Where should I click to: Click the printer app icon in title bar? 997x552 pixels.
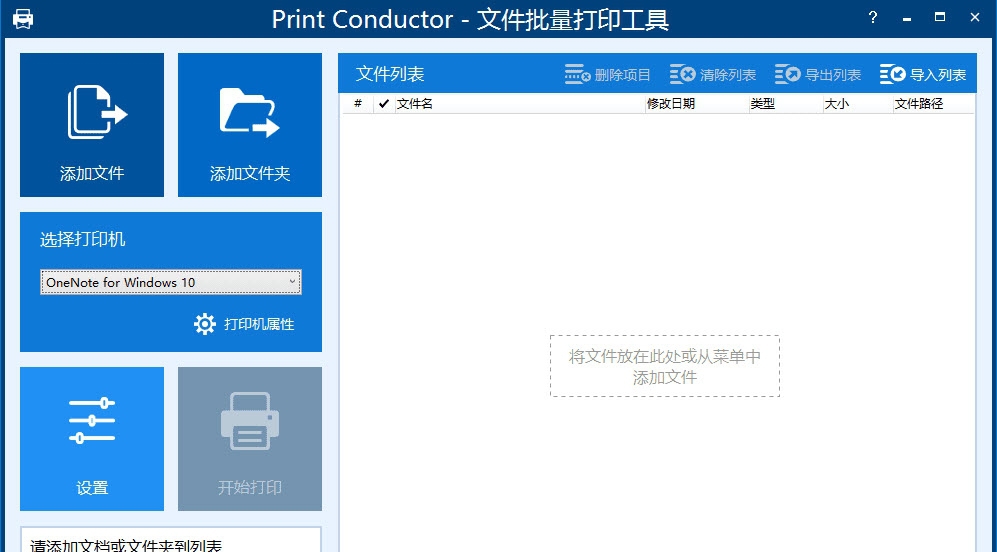23,19
